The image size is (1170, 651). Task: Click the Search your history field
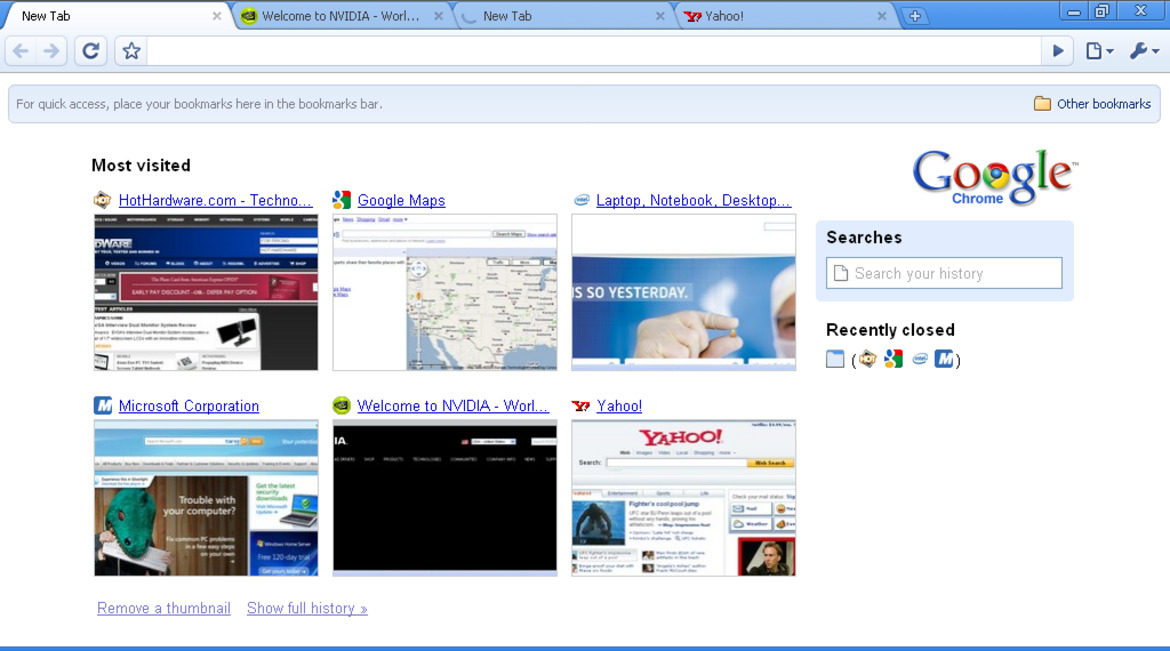pos(944,273)
